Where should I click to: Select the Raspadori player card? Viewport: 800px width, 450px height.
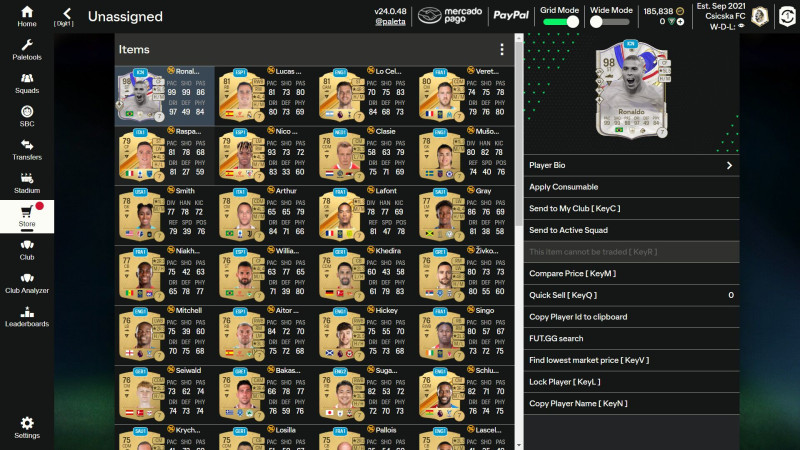165,155
